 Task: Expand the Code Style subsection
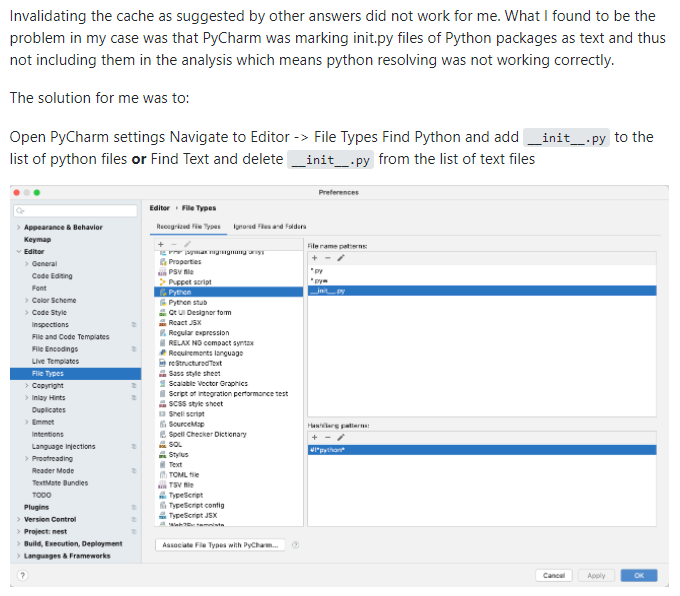coord(26,312)
